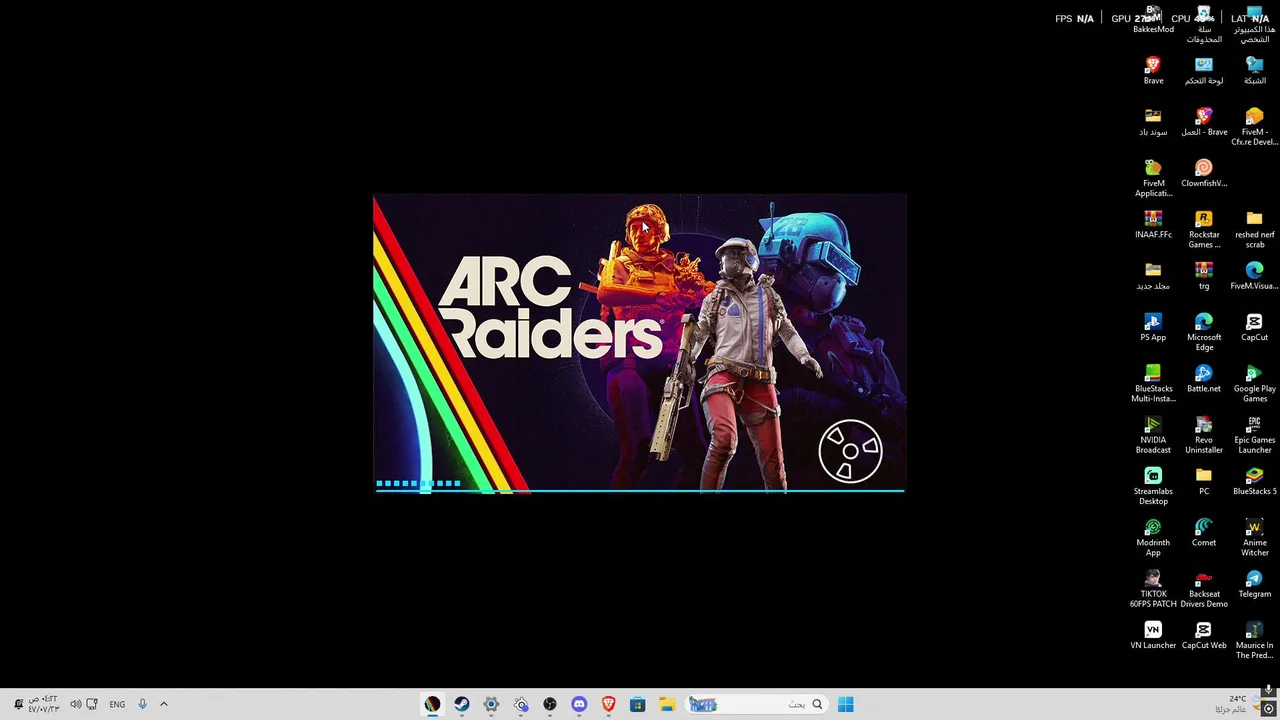Open the CapCut Web shortcut
1280x720 pixels.
[x=1204, y=634]
